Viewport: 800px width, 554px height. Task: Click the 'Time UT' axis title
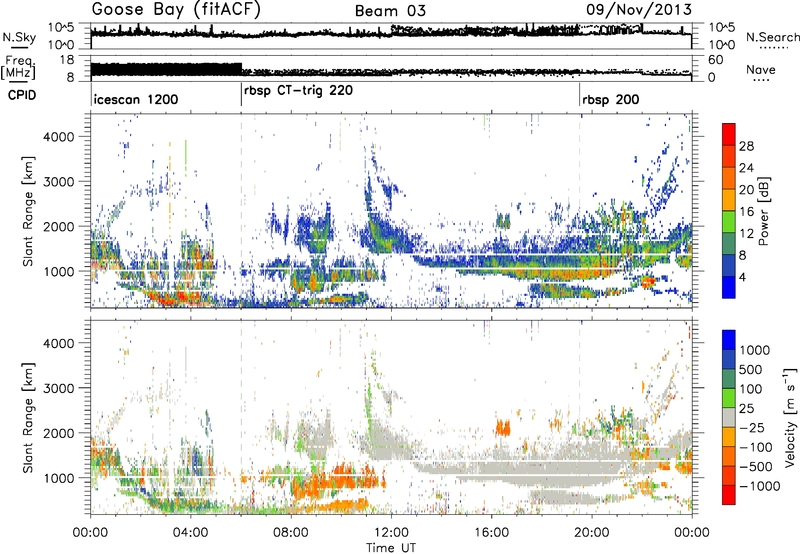tap(391, 548)
